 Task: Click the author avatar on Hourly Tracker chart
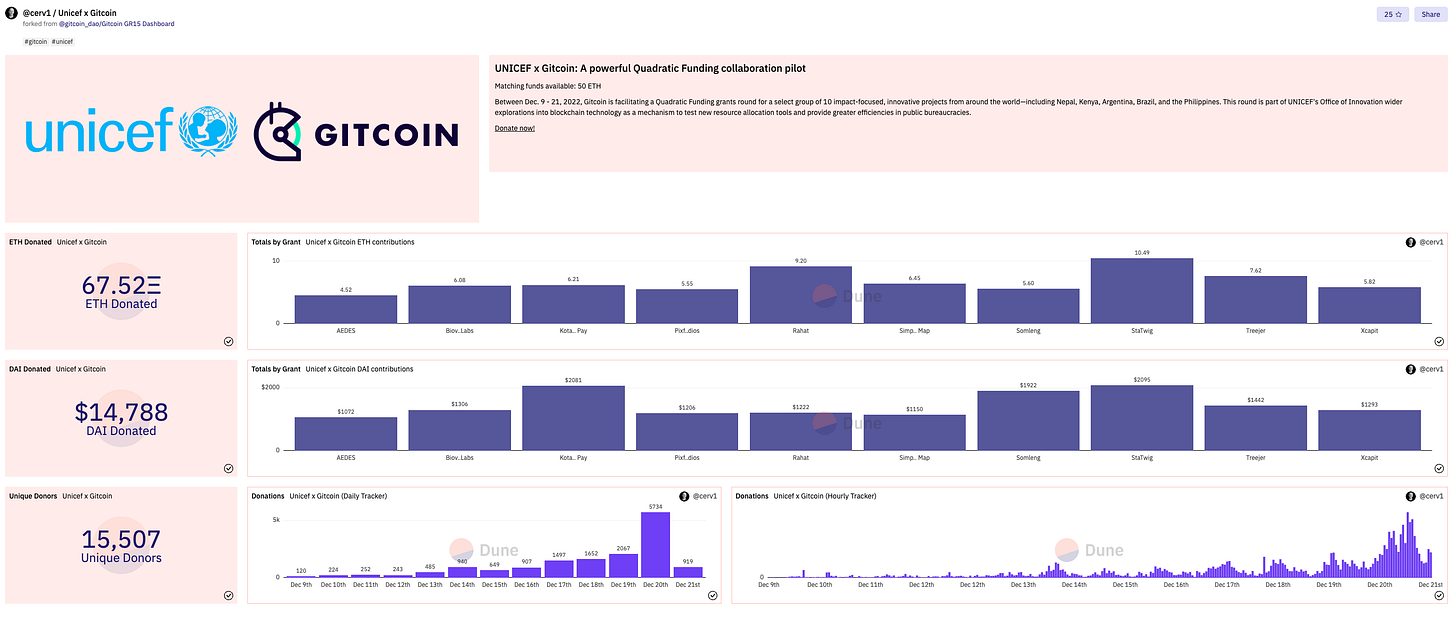click(x=1411, y=496)
